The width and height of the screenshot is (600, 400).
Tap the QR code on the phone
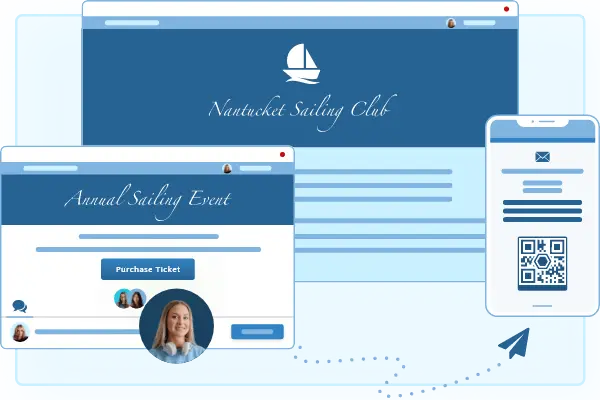(542, 262)
